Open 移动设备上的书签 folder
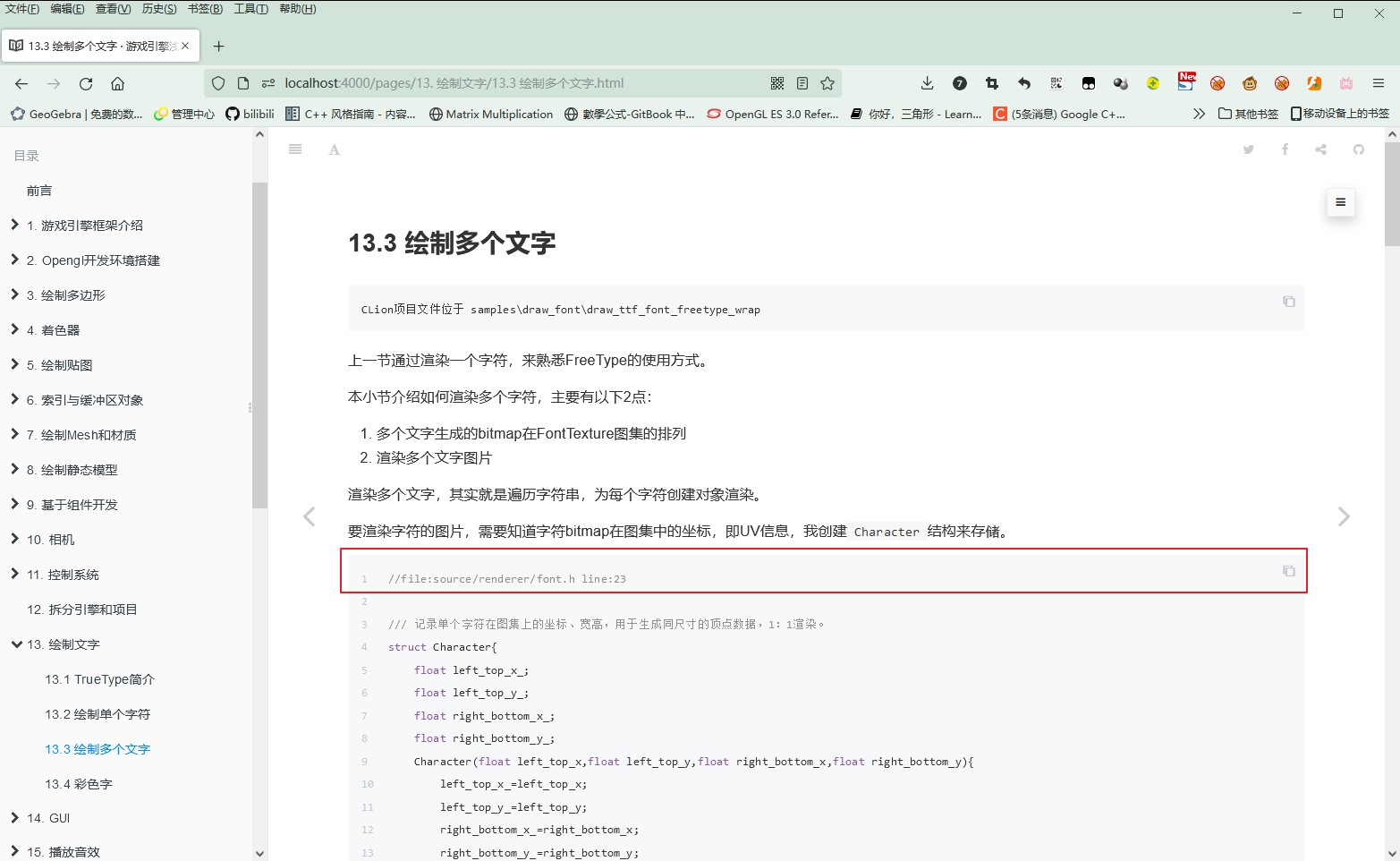The image size is (1400, 861). pos(1339,114)
